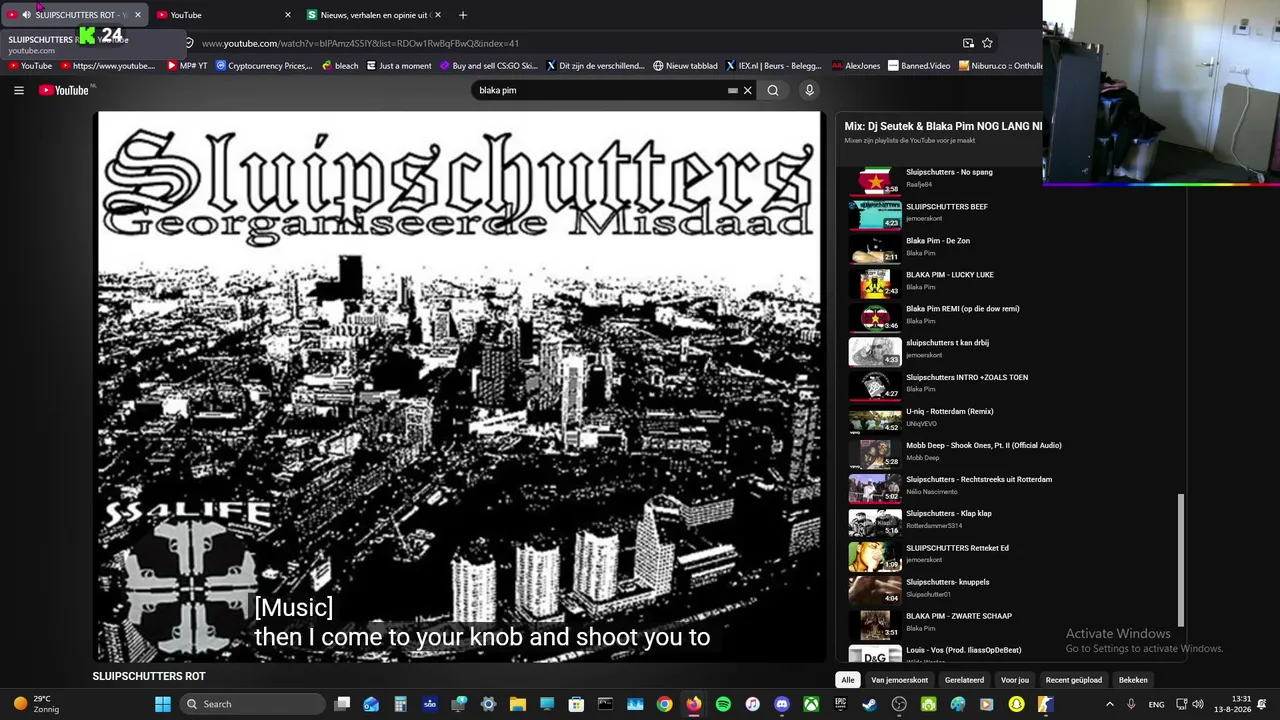The width and height of the screenshot is (1280, 720).
Task: Open Google Chrome from the taskbar
Action: [664, 704]
